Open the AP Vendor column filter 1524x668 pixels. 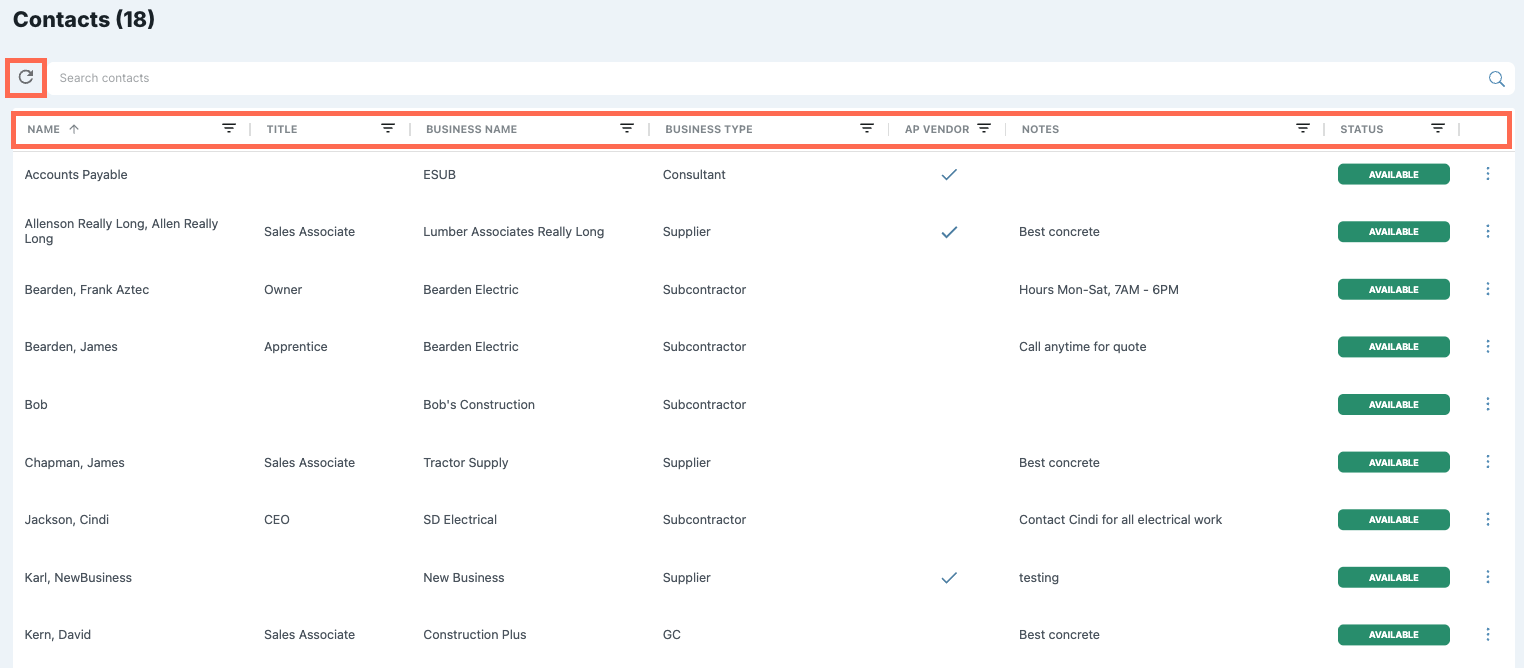pyautogui.click(x=984, y=128)
